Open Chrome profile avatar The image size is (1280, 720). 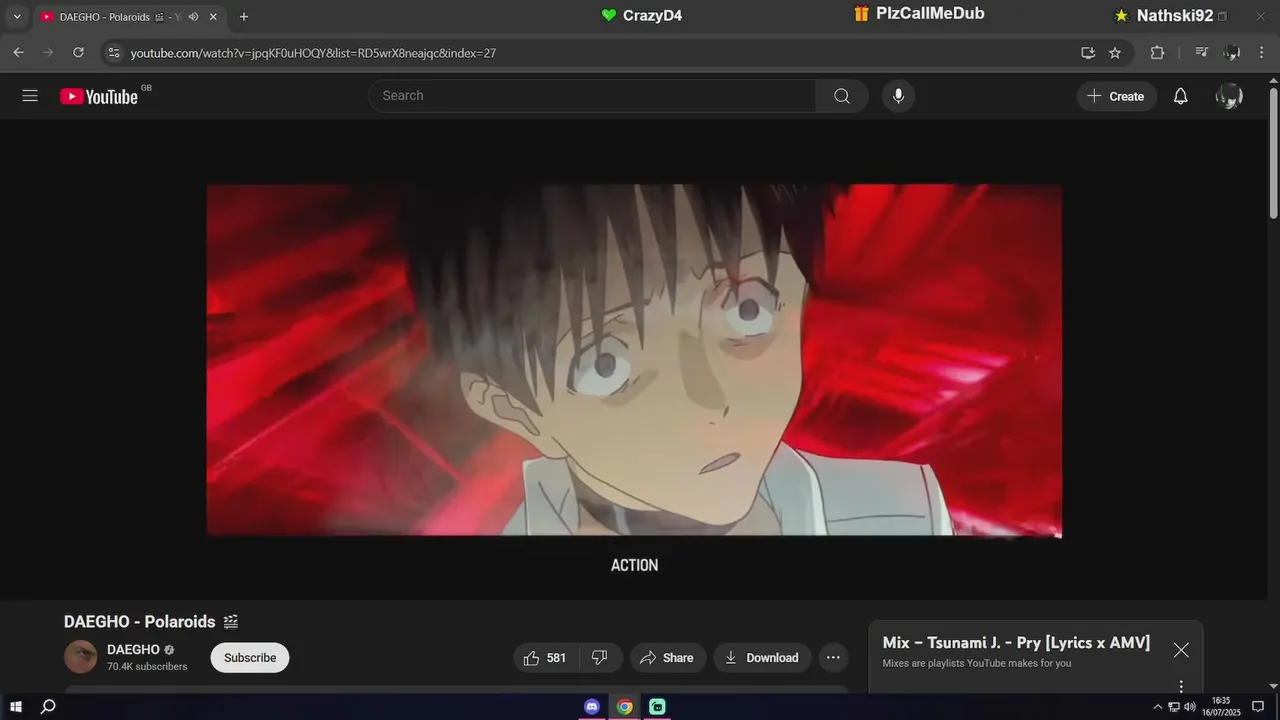(x=1232, y=53)
